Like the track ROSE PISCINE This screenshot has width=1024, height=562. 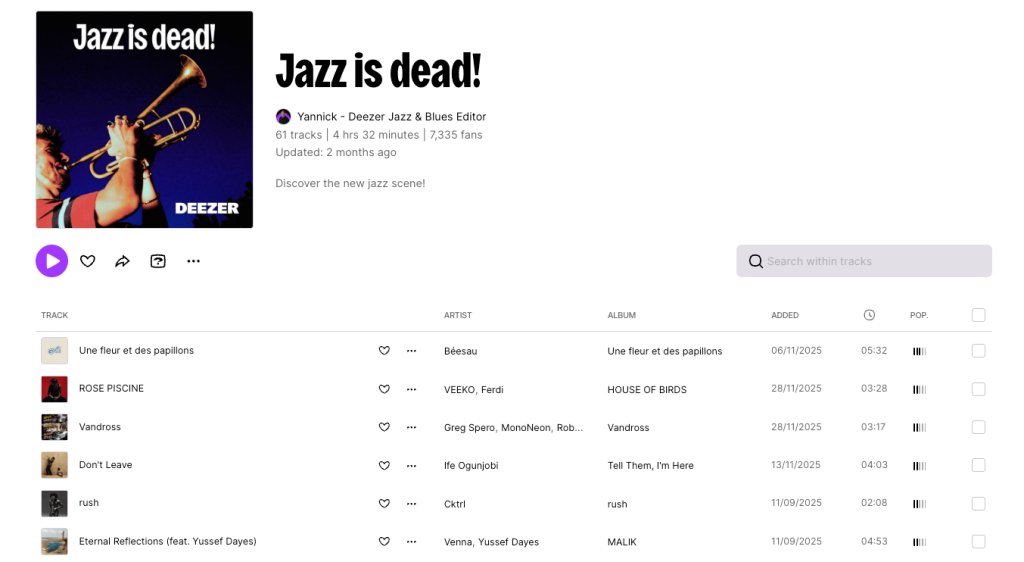384,389
